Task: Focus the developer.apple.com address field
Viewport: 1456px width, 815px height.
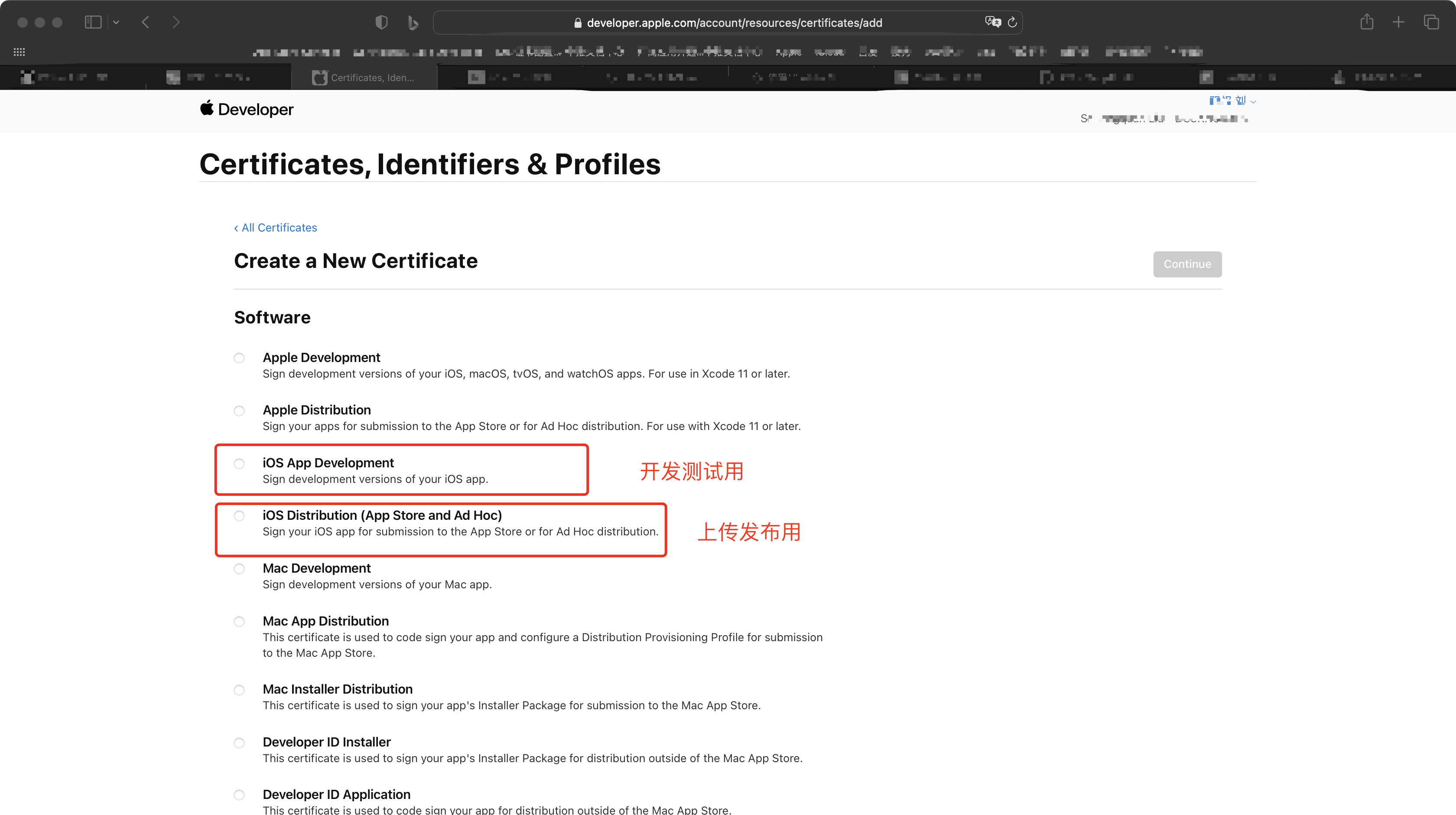Action: pyautogui.click(x=728, y=23)
